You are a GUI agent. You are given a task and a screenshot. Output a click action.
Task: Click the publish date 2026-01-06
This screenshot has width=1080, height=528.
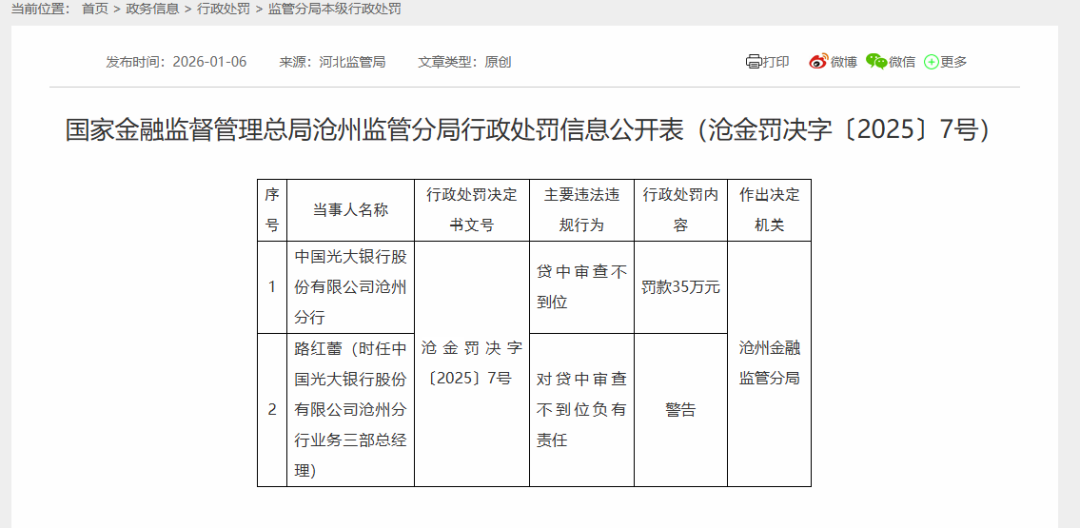(209, 62)
